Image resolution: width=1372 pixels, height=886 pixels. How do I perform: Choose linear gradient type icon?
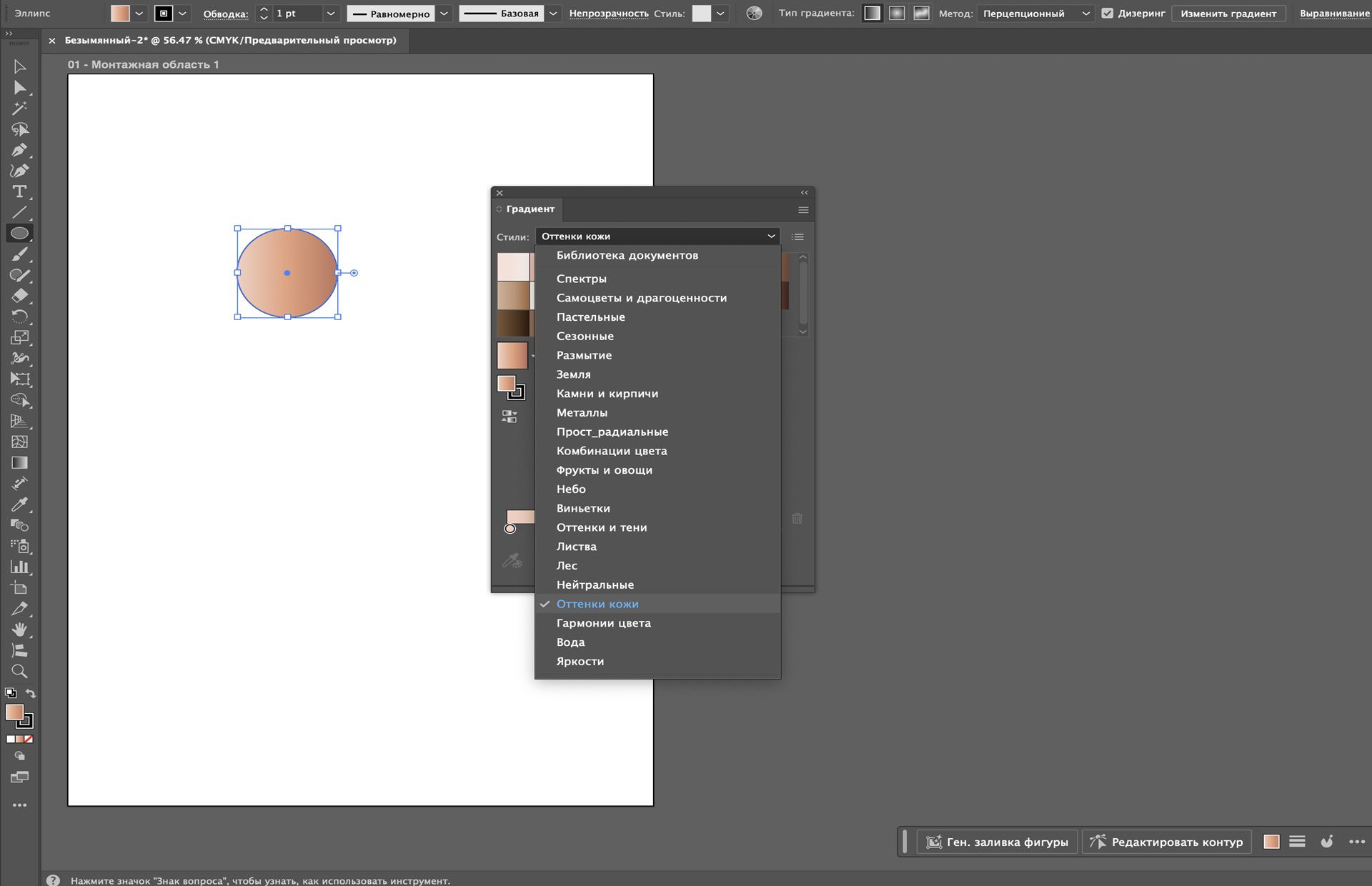coord(872,13)
